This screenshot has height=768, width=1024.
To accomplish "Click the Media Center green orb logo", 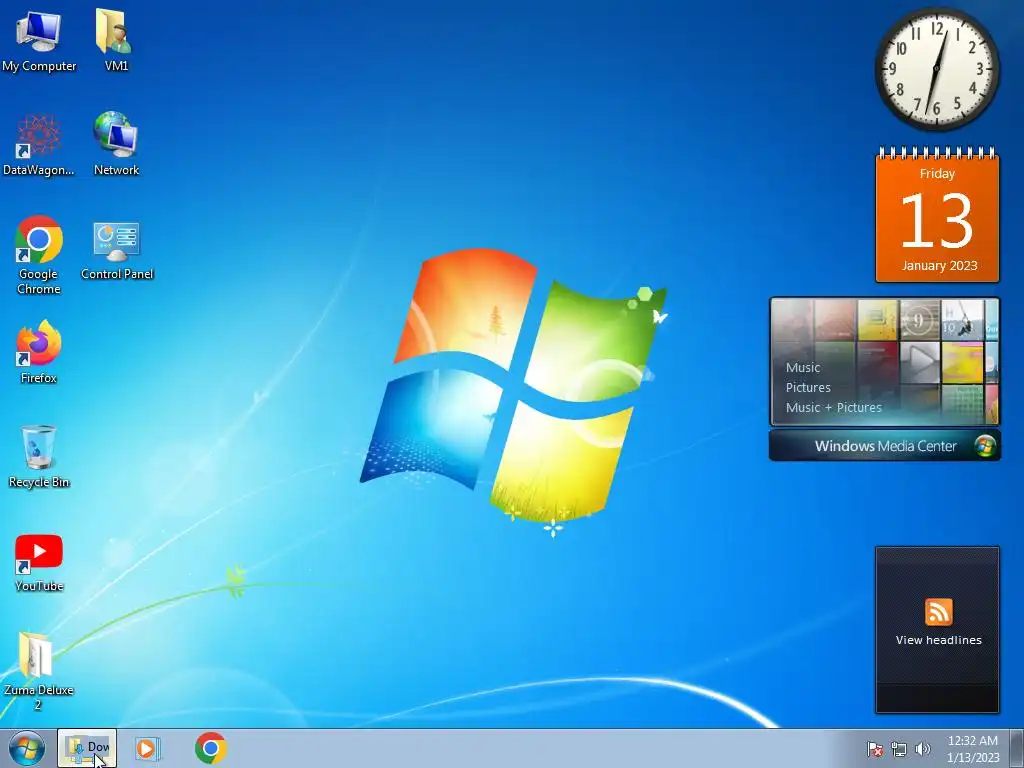I will click(985, 446).
